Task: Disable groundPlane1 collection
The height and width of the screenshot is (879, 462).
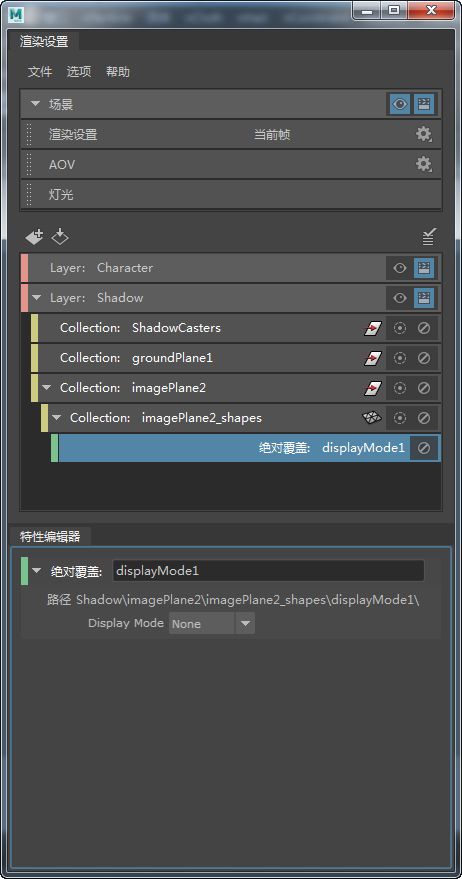Action: [x=424, y=358]
